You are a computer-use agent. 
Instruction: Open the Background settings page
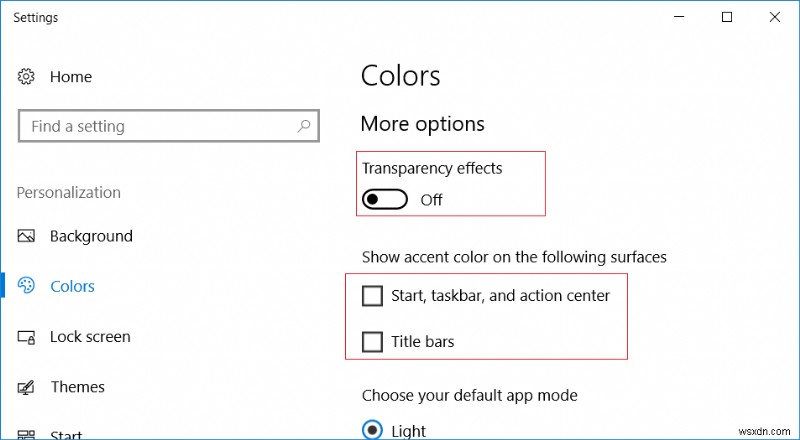click(91, 236)
